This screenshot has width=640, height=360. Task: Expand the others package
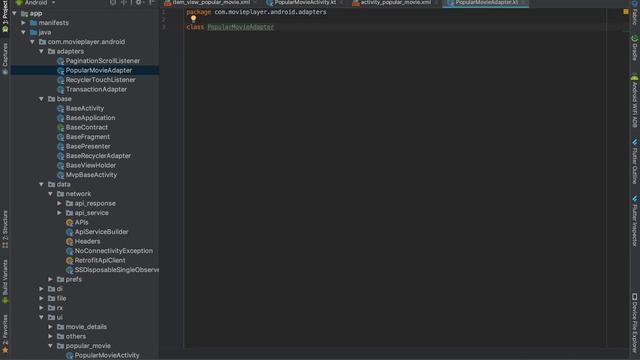click(51, 336)
